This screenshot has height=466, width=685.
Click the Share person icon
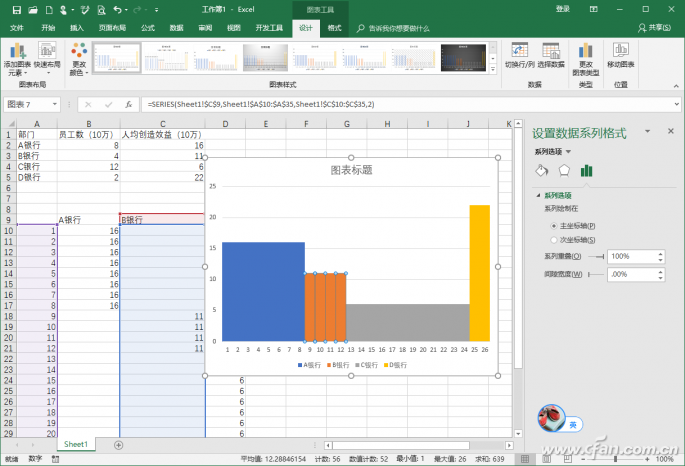click(642, 28)
